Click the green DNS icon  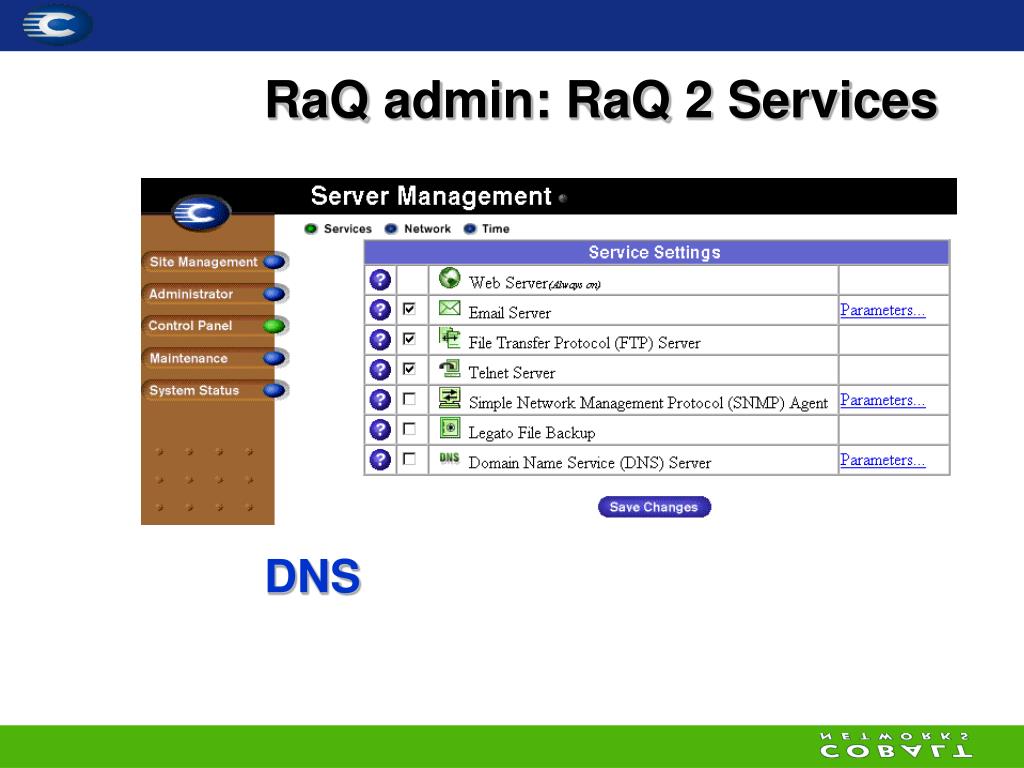pyautogui.click(x=449, y=458)
